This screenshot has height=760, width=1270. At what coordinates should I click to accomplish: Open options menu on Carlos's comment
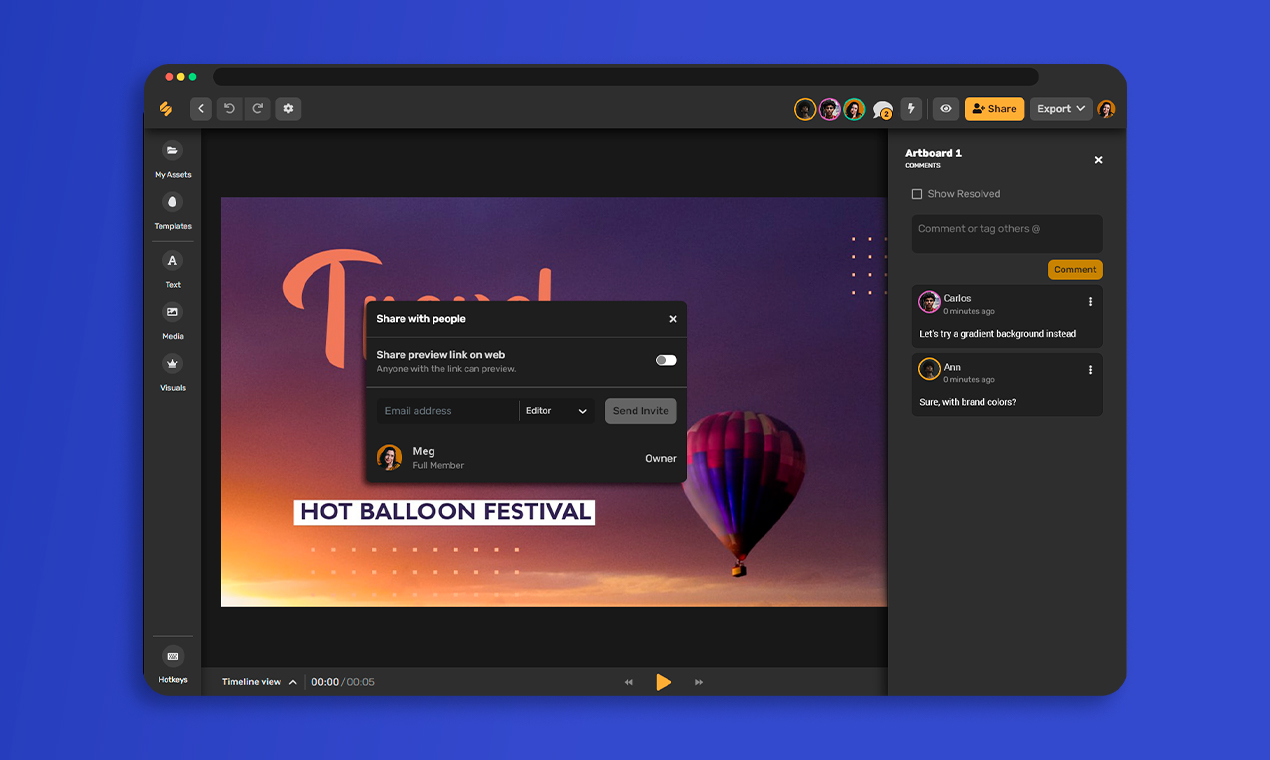click(x=1090, y=301)
